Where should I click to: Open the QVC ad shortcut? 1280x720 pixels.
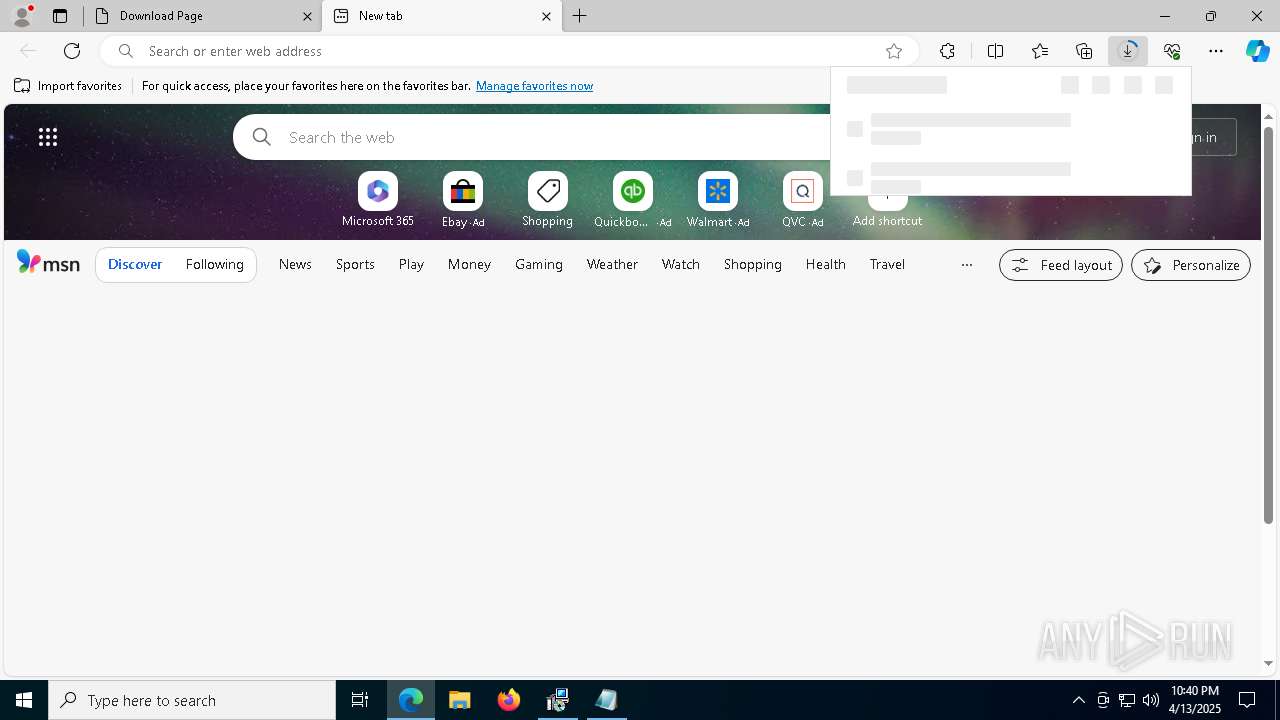tap(803, 200)
